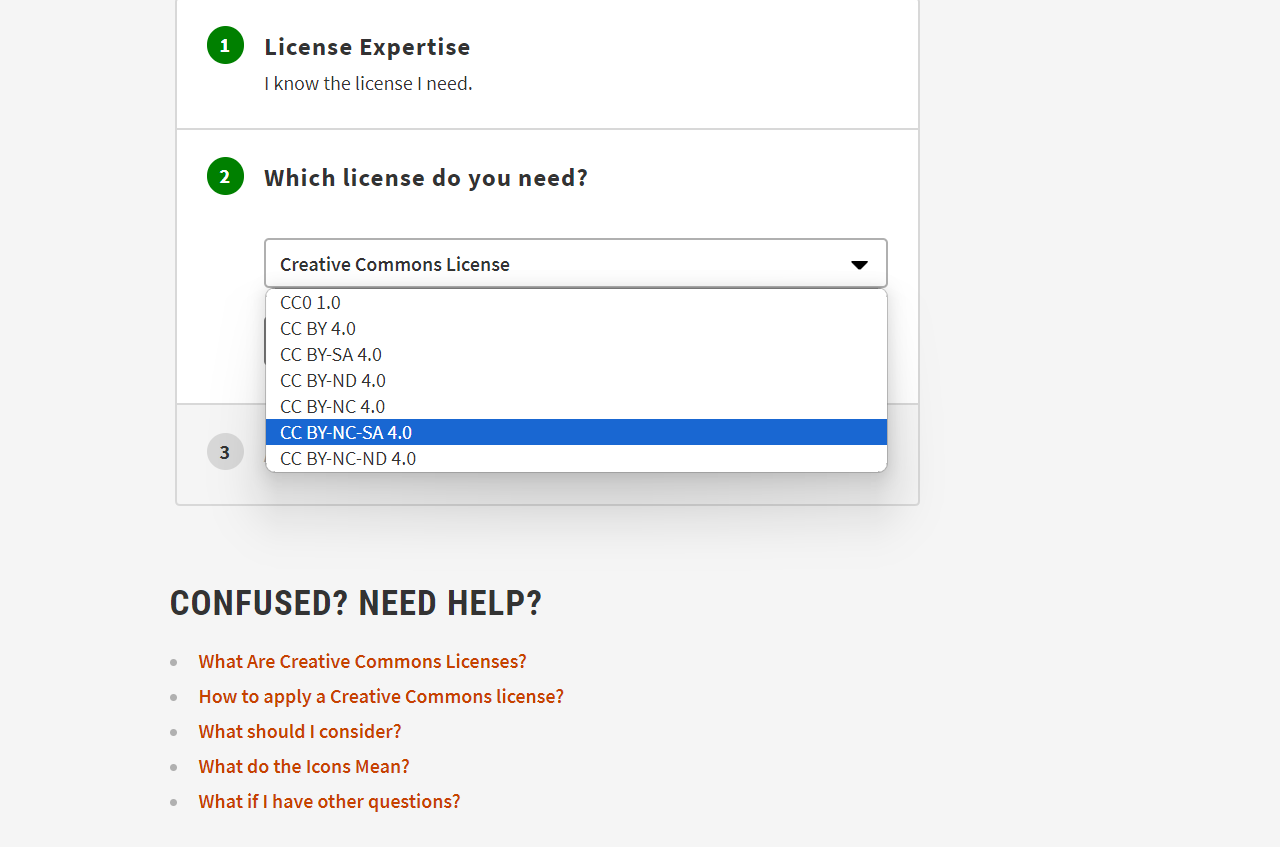This screenshot has height=847, width=1280.
Task: Select highlighted CC BY-NC-SA 4.0 option
Action: point(346,432)
